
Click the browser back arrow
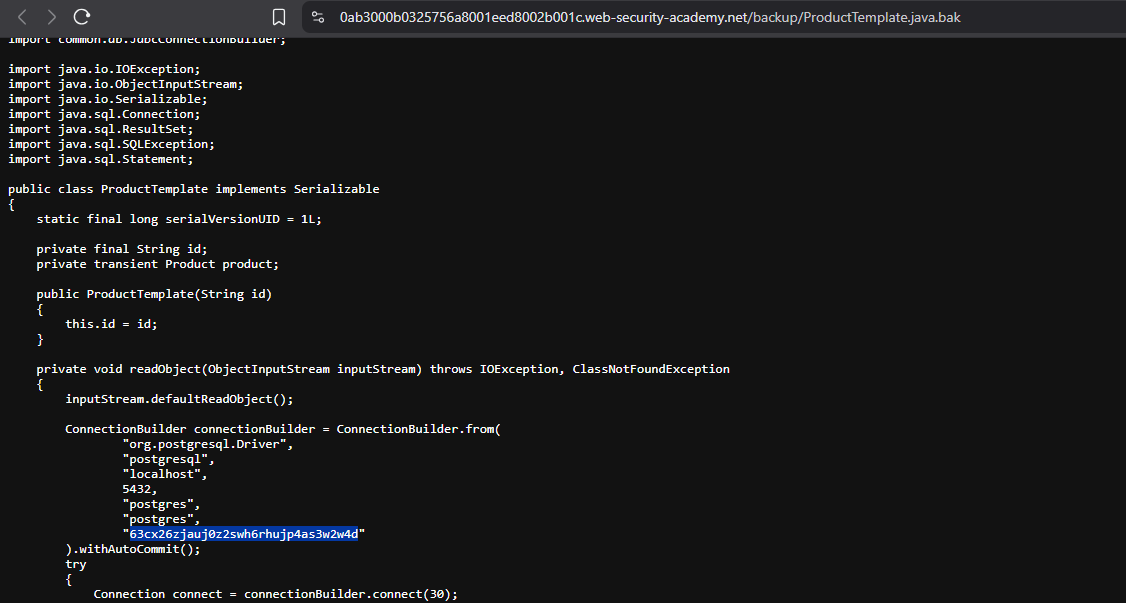tap(23, 17)
